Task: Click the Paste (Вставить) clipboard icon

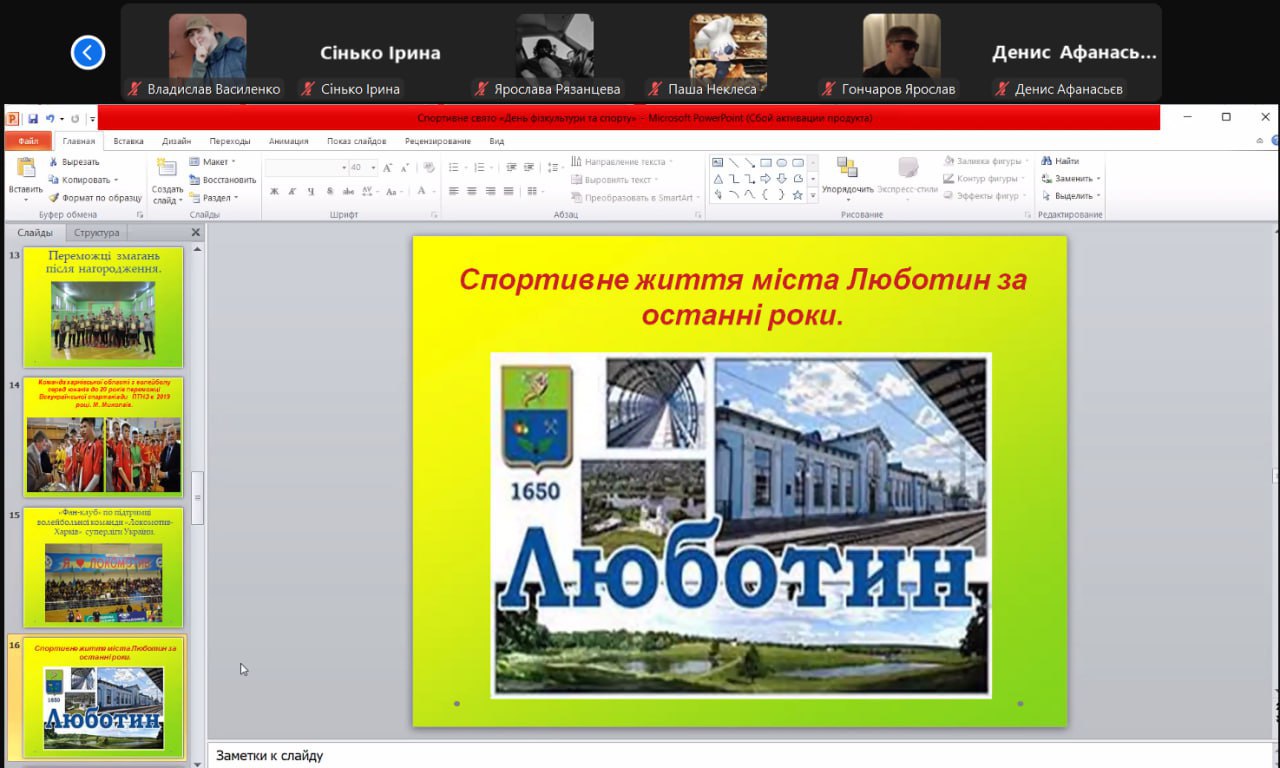Action: [25, 169]
